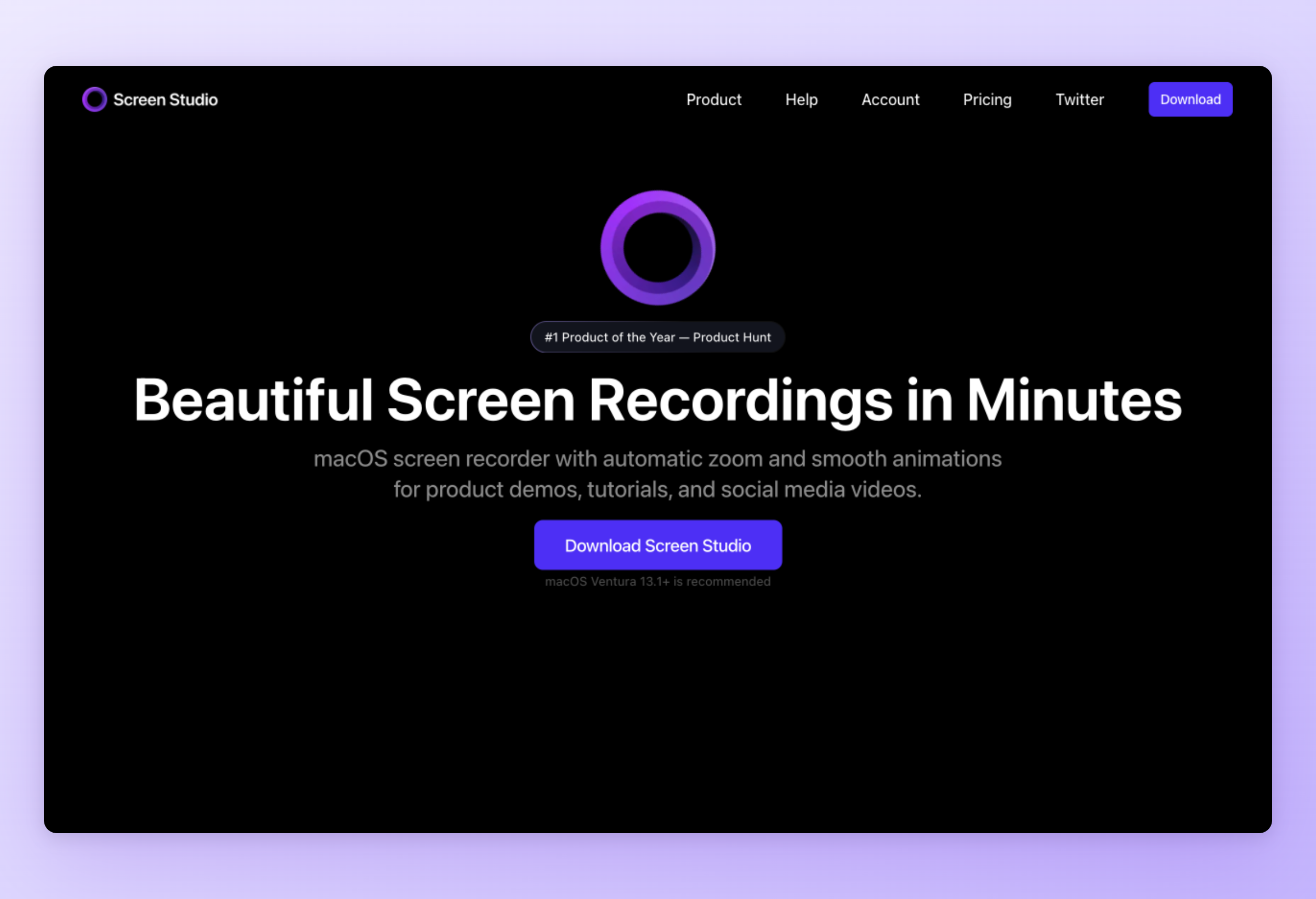This screenshot has height=899, width=1316.
Task: Select the logo mark next to Screen Studio text
Action: [94, 99]
